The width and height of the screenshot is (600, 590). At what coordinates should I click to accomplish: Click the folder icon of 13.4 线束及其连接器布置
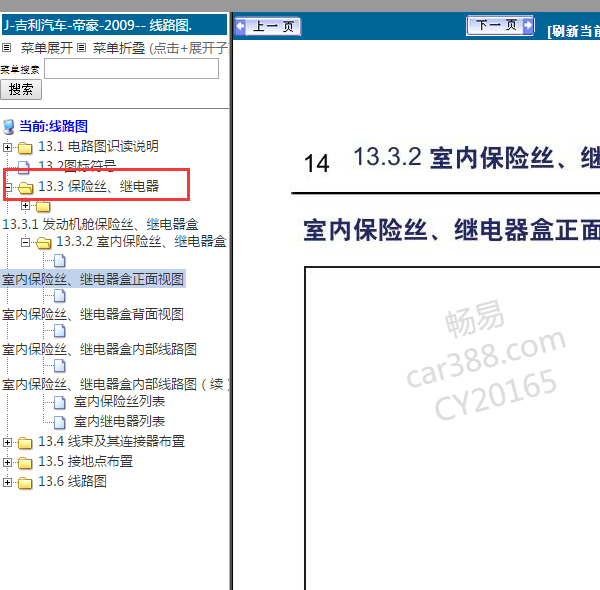coord(25,443)
